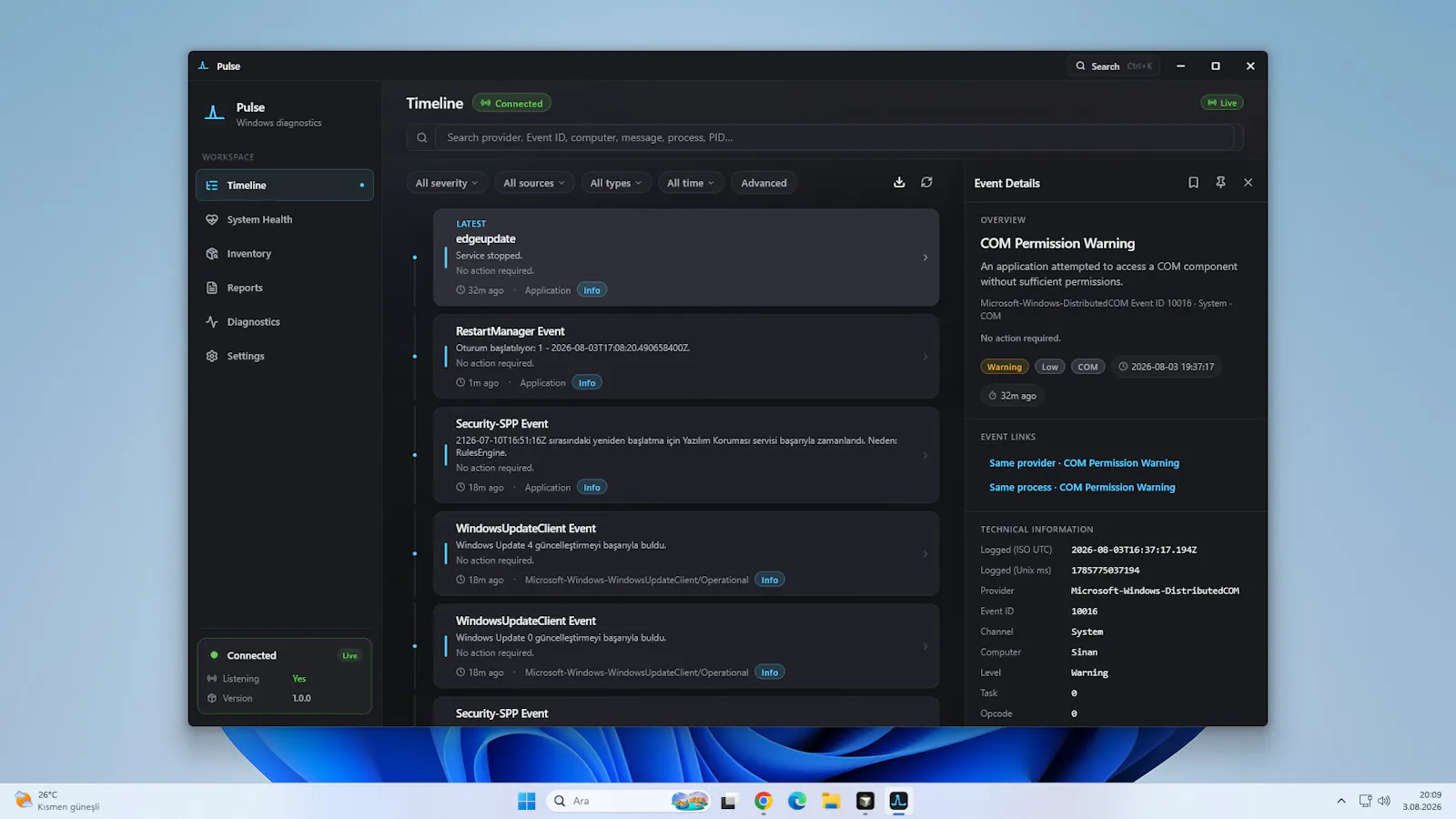This screenshot has height=819, width=1456.
Task: Click the 32m ago chip in Event Details
Action: [x=1013, y=396]
